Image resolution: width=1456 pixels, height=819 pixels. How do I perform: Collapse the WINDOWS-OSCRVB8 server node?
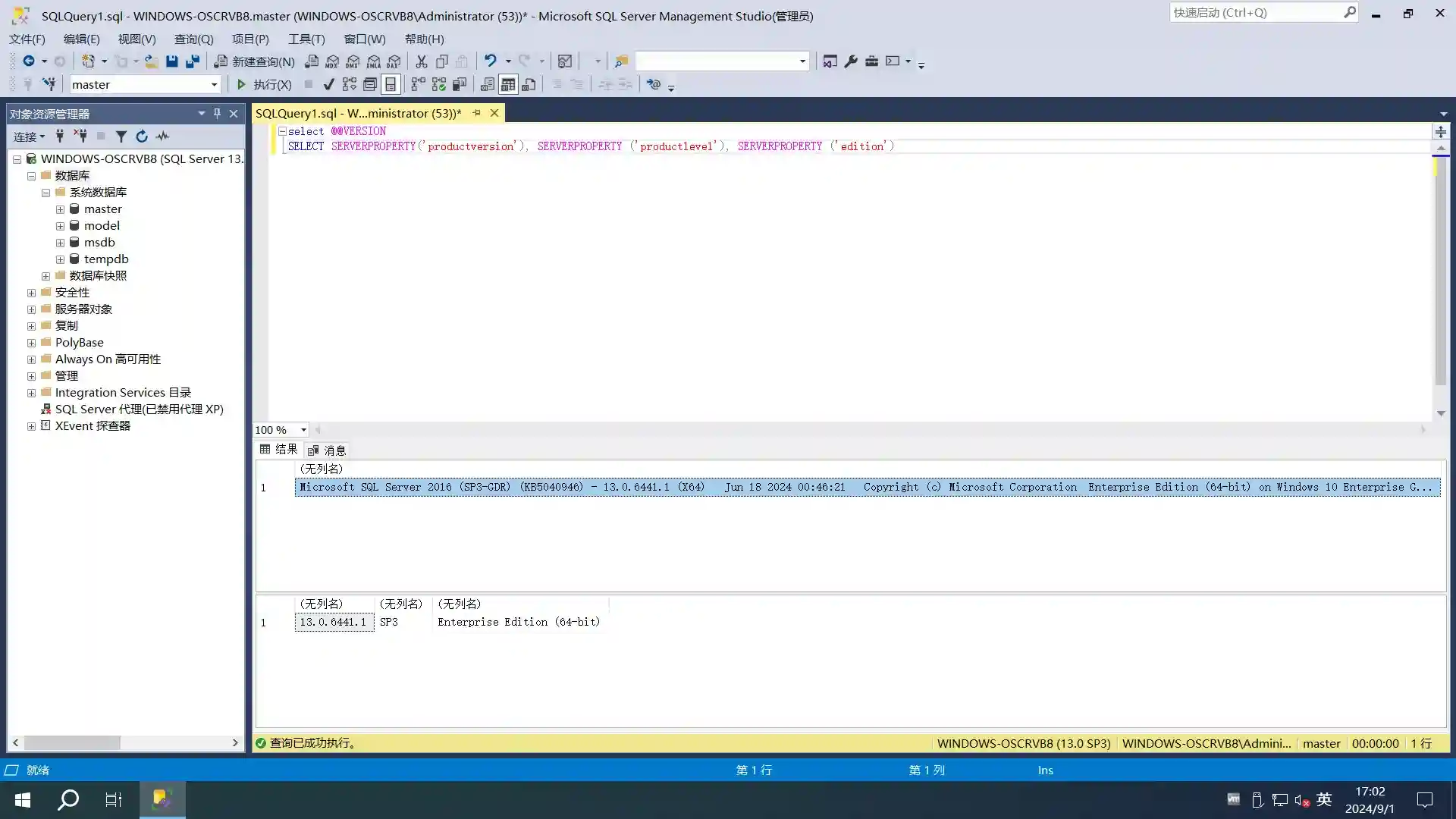[x=17, y=159]
